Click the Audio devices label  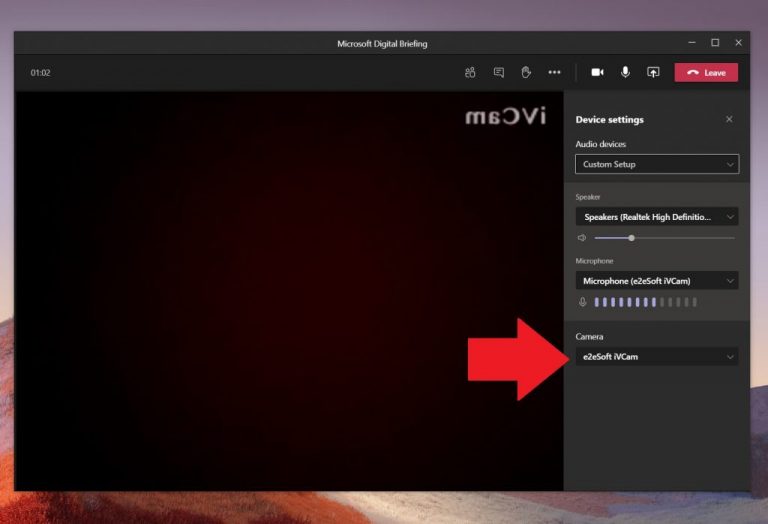click(x=600, y=144)
